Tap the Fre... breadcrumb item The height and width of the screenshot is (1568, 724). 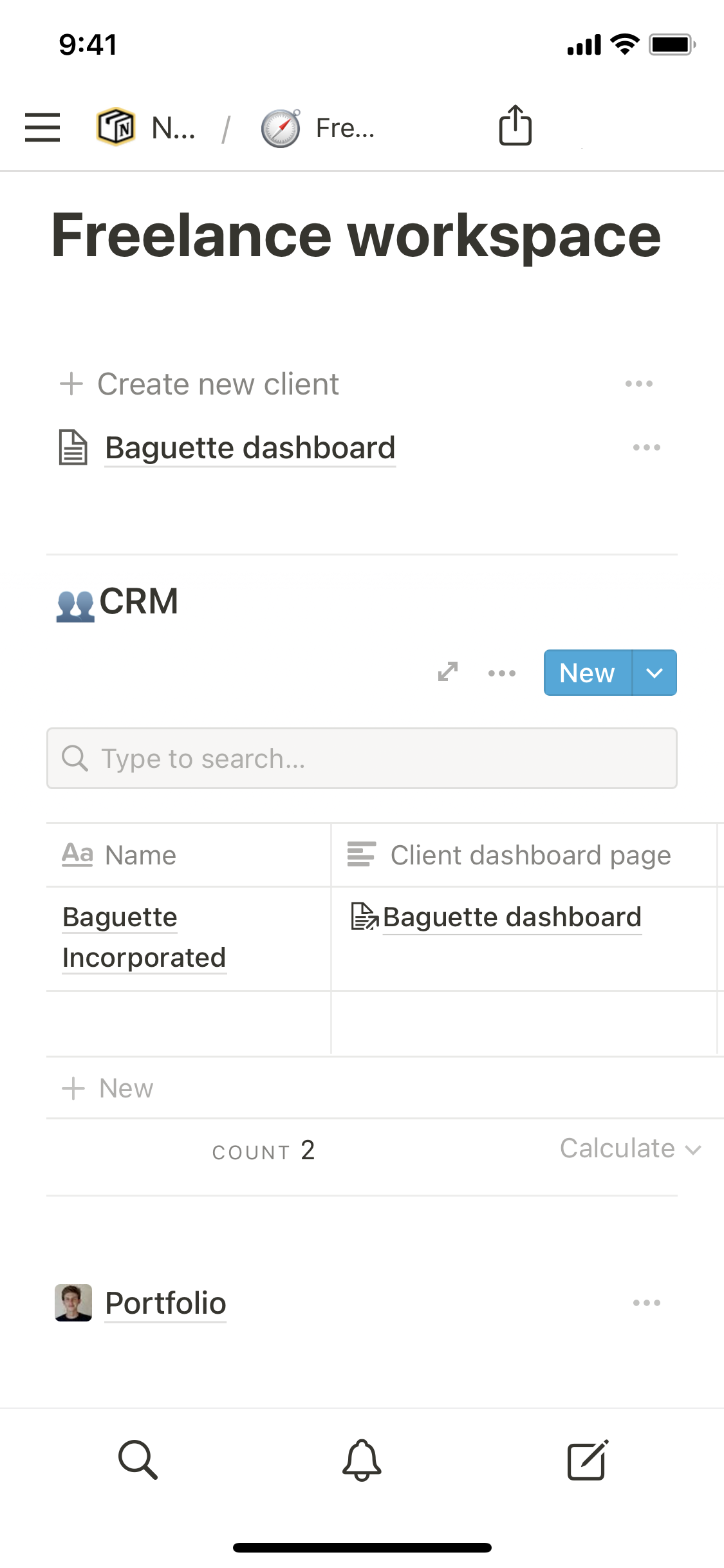tap(319, 128)
